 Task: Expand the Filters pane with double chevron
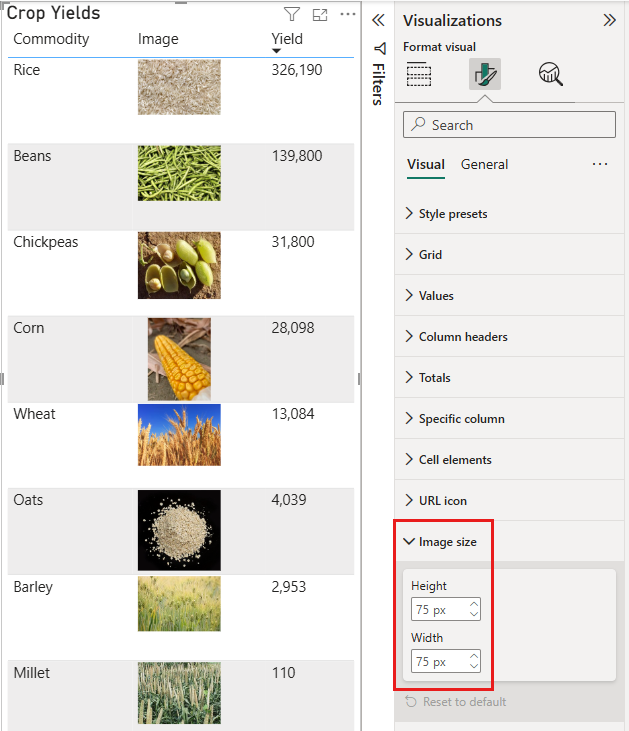pos(378,20)
